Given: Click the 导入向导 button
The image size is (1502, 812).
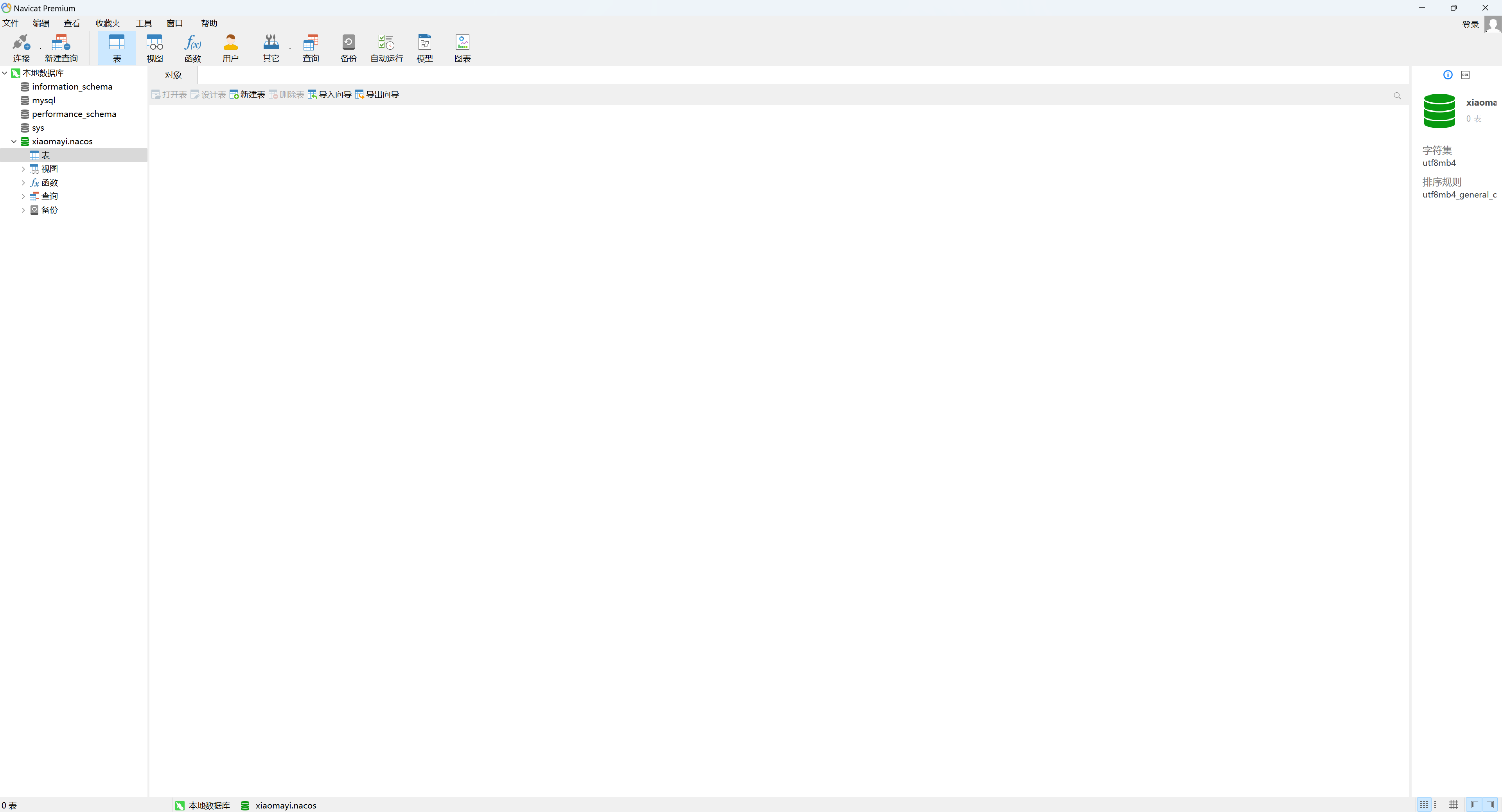Looking at the screenshot, I should (329, 94).
